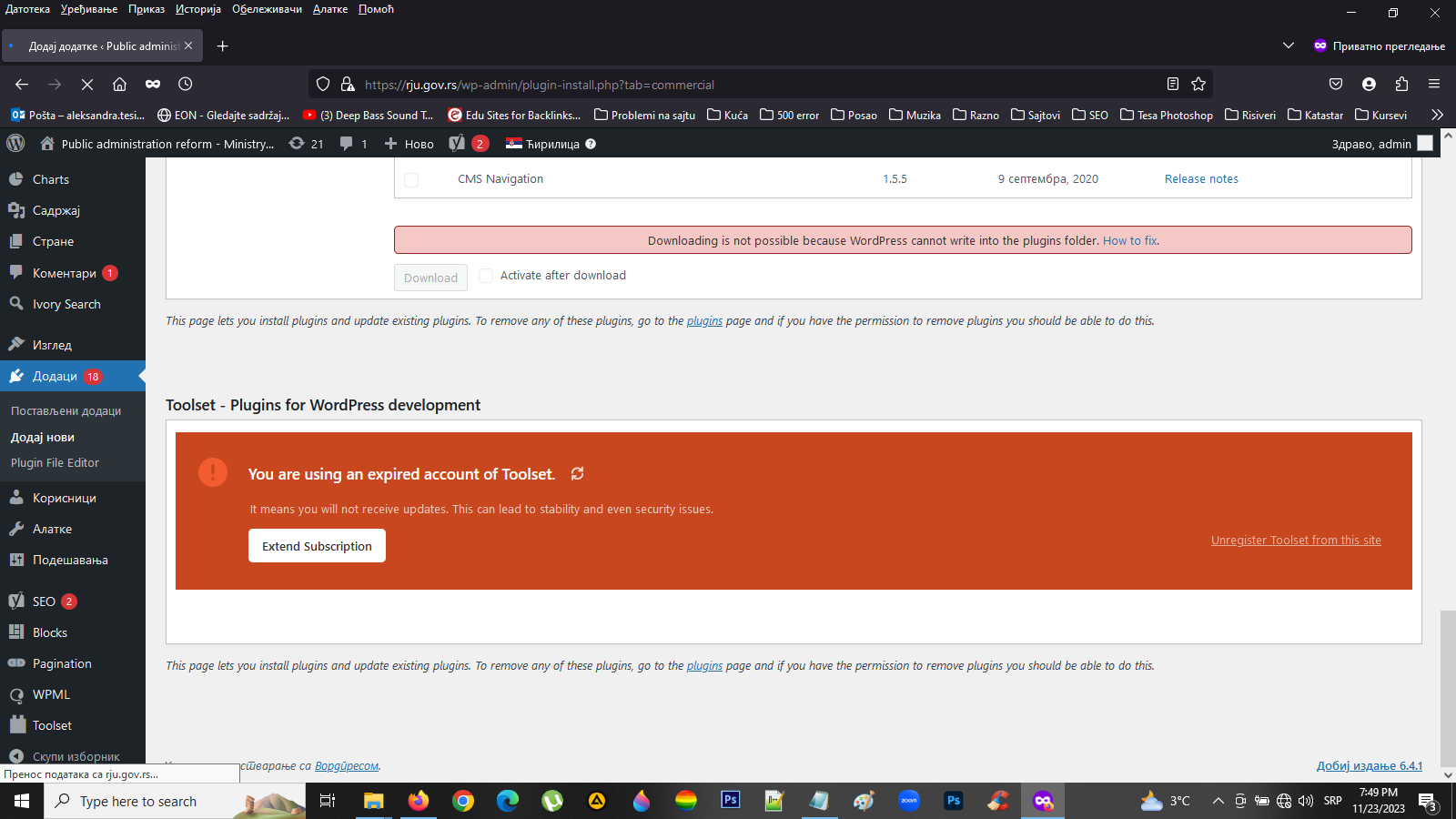Click the disabled Download button

tap(430, 278)
